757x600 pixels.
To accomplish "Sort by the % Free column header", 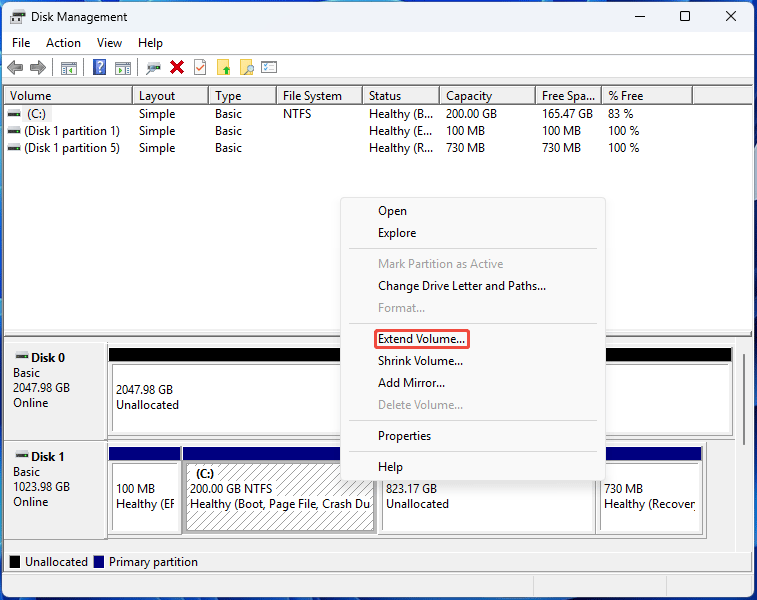I will pos(647,96).
